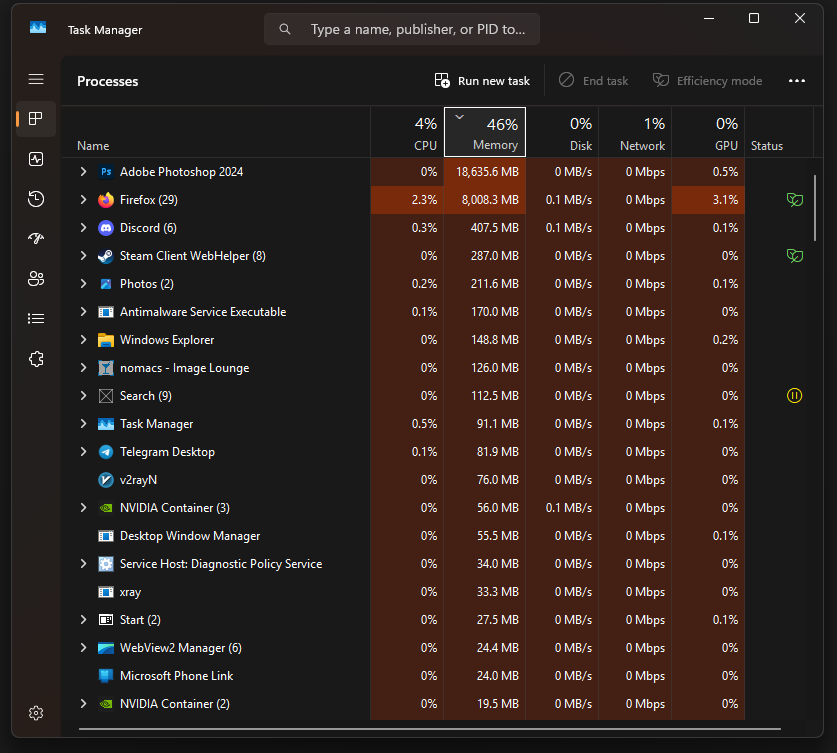Open the three-dots more options menu
This screenshot has height=753, width=837.
(796, 81)
